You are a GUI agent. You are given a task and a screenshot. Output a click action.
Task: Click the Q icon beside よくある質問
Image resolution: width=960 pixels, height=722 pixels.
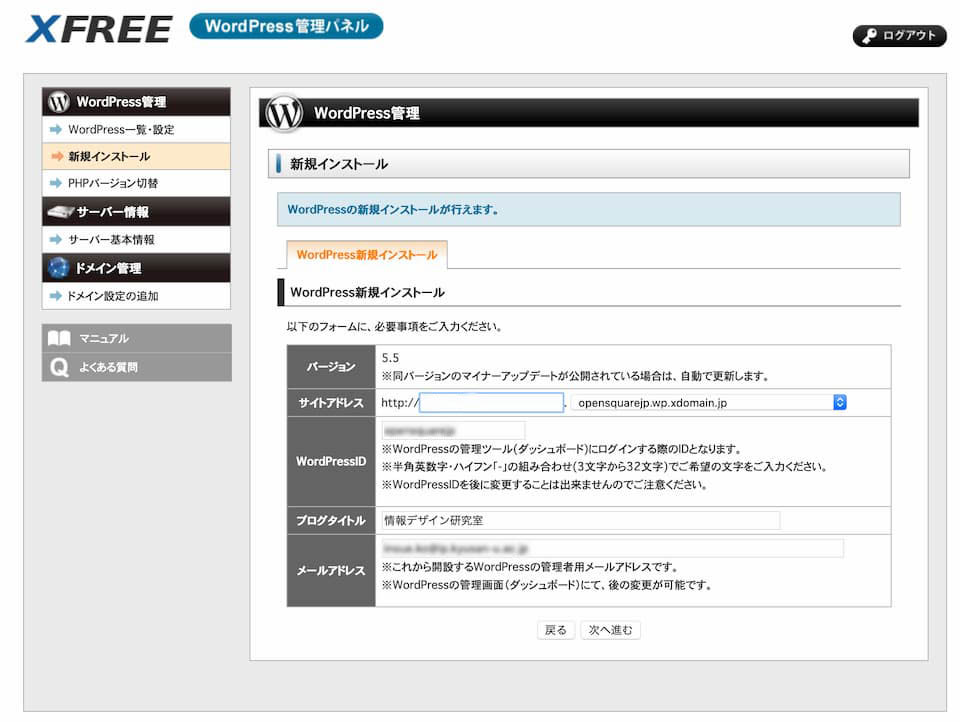point(60,367)
